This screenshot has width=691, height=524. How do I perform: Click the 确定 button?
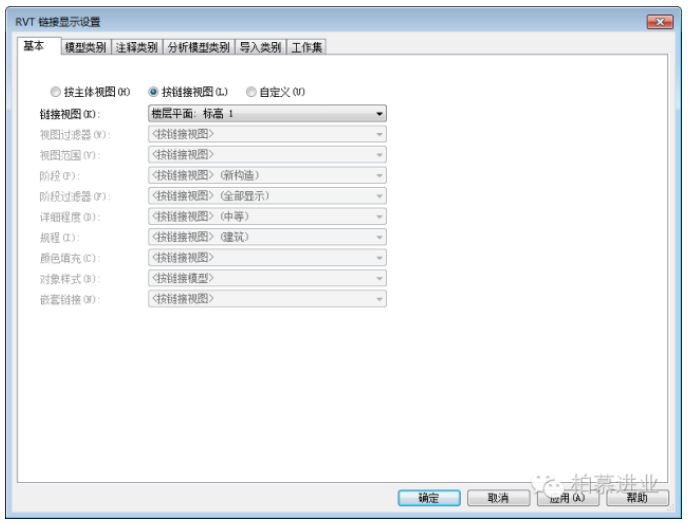click(x=429, y=498)
